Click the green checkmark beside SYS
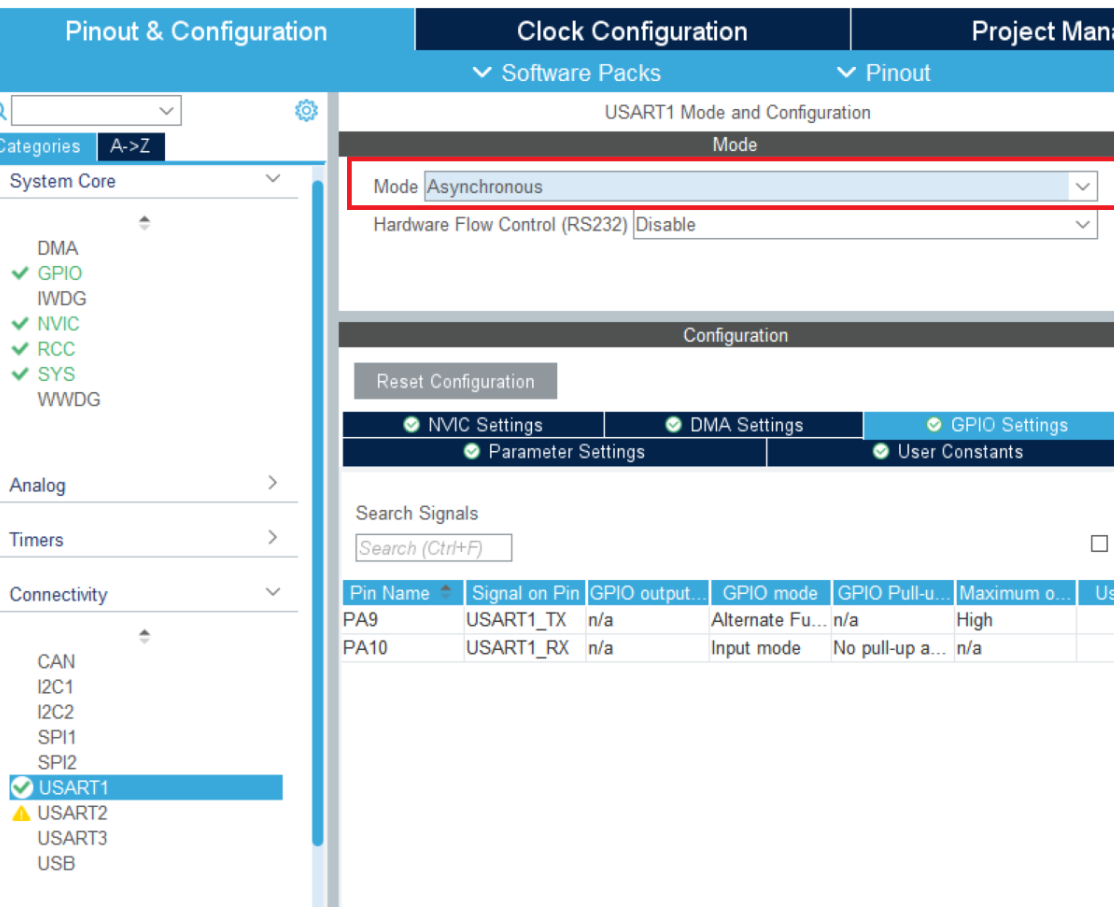Image resolution: width=1114 pixels, height=907 pixels. [x=21, y=374]
